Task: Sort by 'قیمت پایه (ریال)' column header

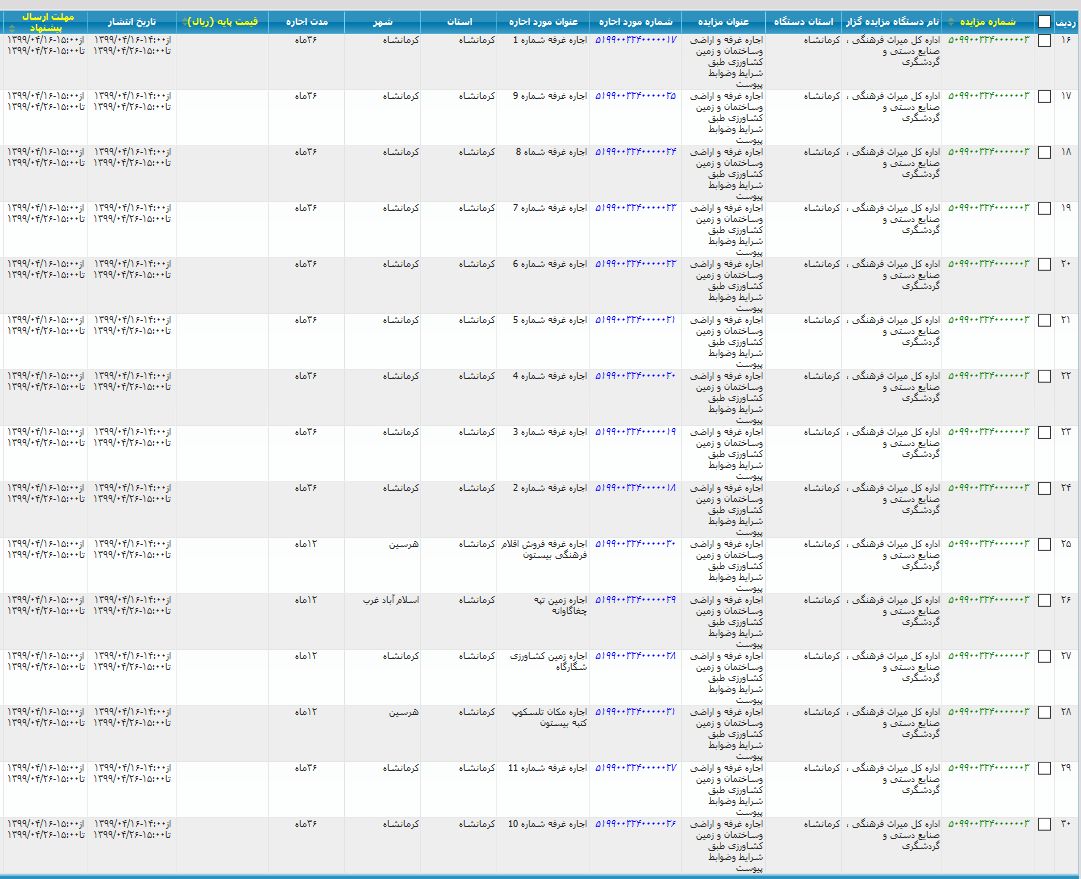Action: click(x=221, y=21)
